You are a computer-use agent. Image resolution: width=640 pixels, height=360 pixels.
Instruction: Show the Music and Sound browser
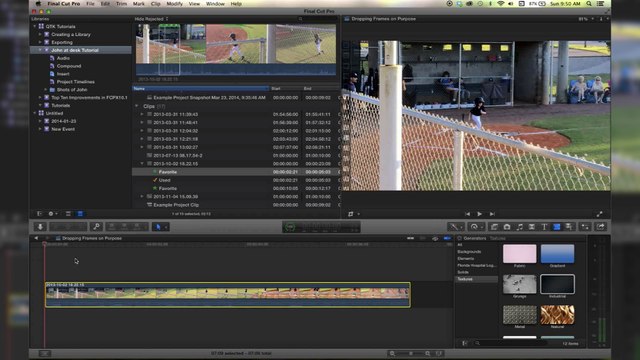[x=520, y=227]
